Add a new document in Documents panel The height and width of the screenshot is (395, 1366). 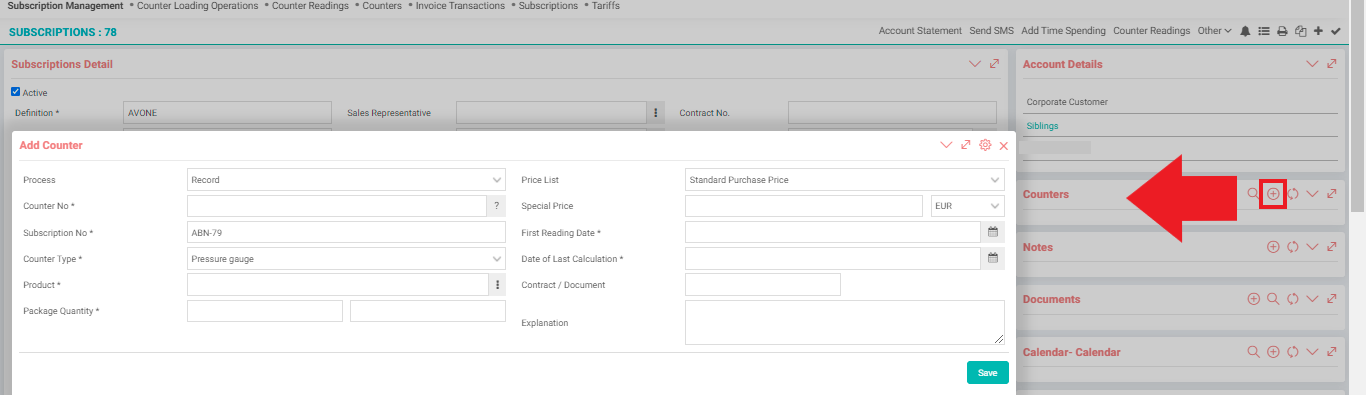tap(1253, 298)
